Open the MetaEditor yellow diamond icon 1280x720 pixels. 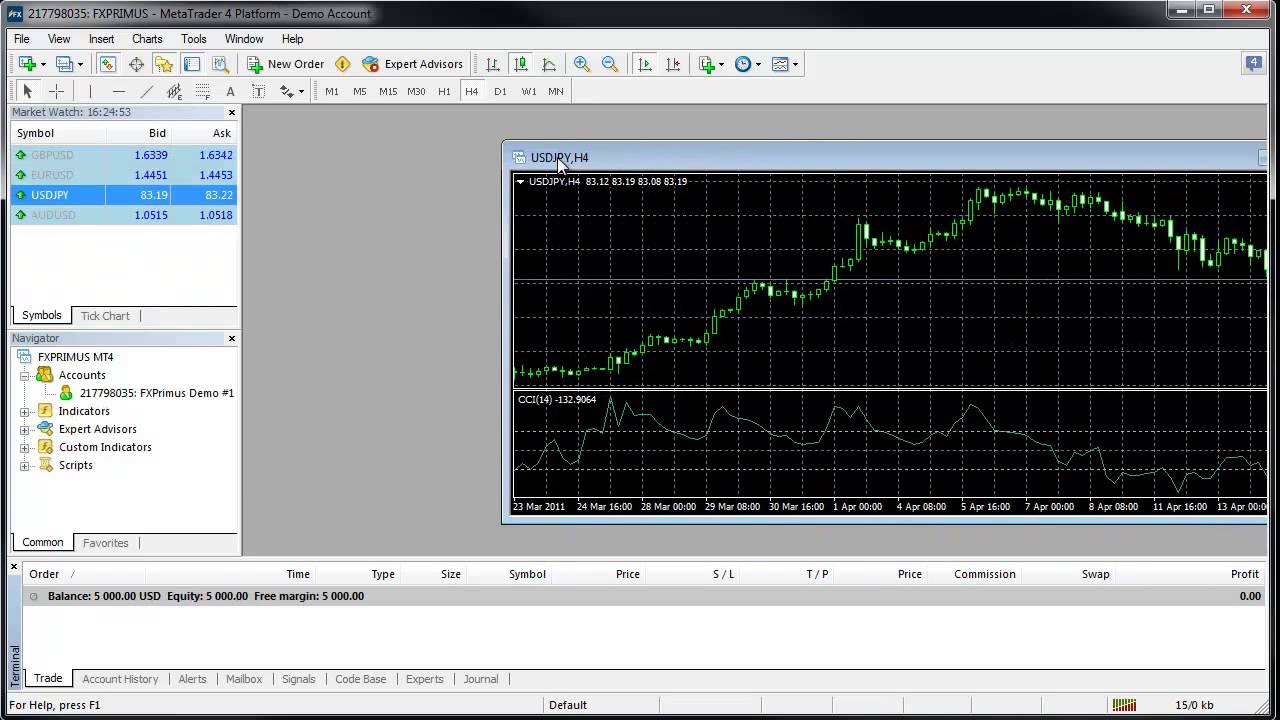pyautogui.click(x=343, y=64)
